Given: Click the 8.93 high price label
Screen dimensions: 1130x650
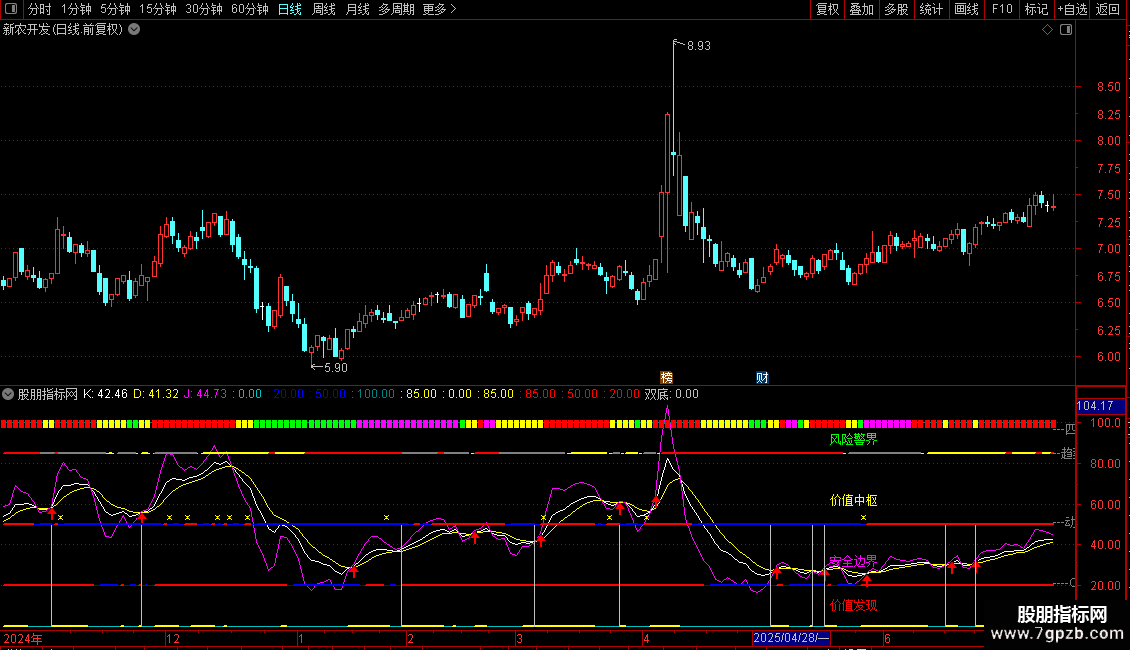Looking at the screenshot, I should pos(698,46).
